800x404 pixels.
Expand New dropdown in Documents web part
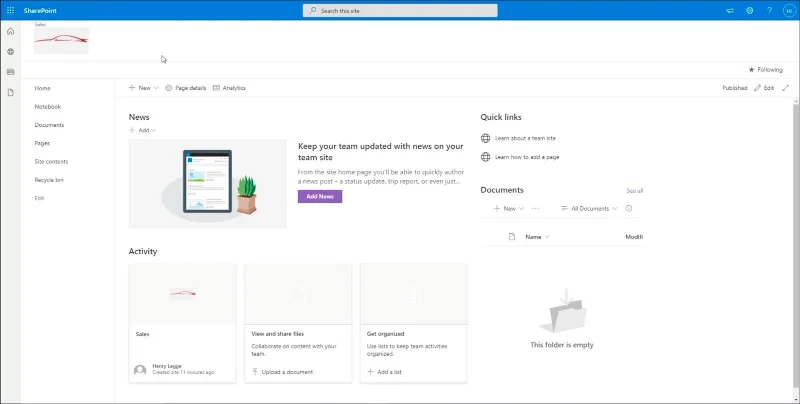tap(509, 209)
